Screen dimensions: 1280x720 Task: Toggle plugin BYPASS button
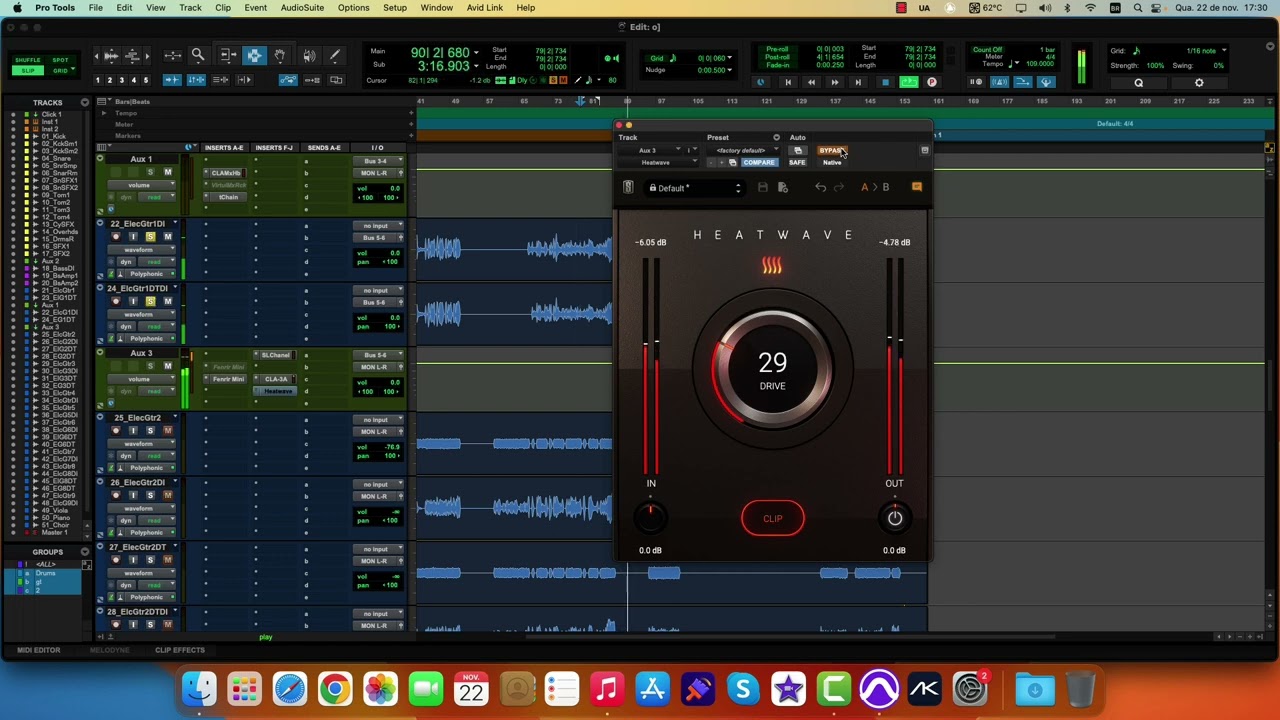pyautogui.click(x=831, y=151)
